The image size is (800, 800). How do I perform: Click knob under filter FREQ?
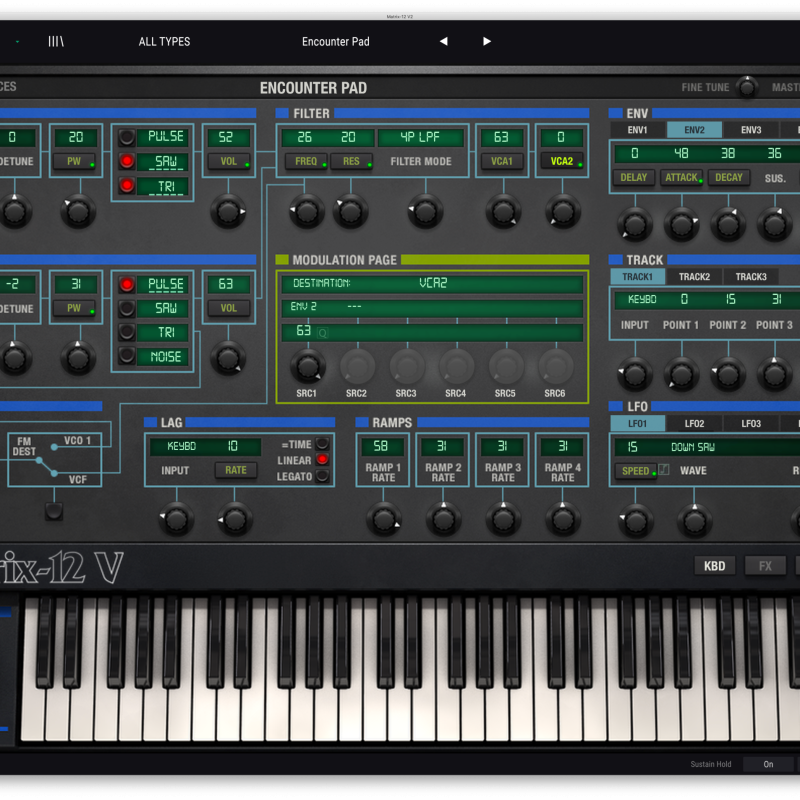pyautogui.click(x=307, y=211)
